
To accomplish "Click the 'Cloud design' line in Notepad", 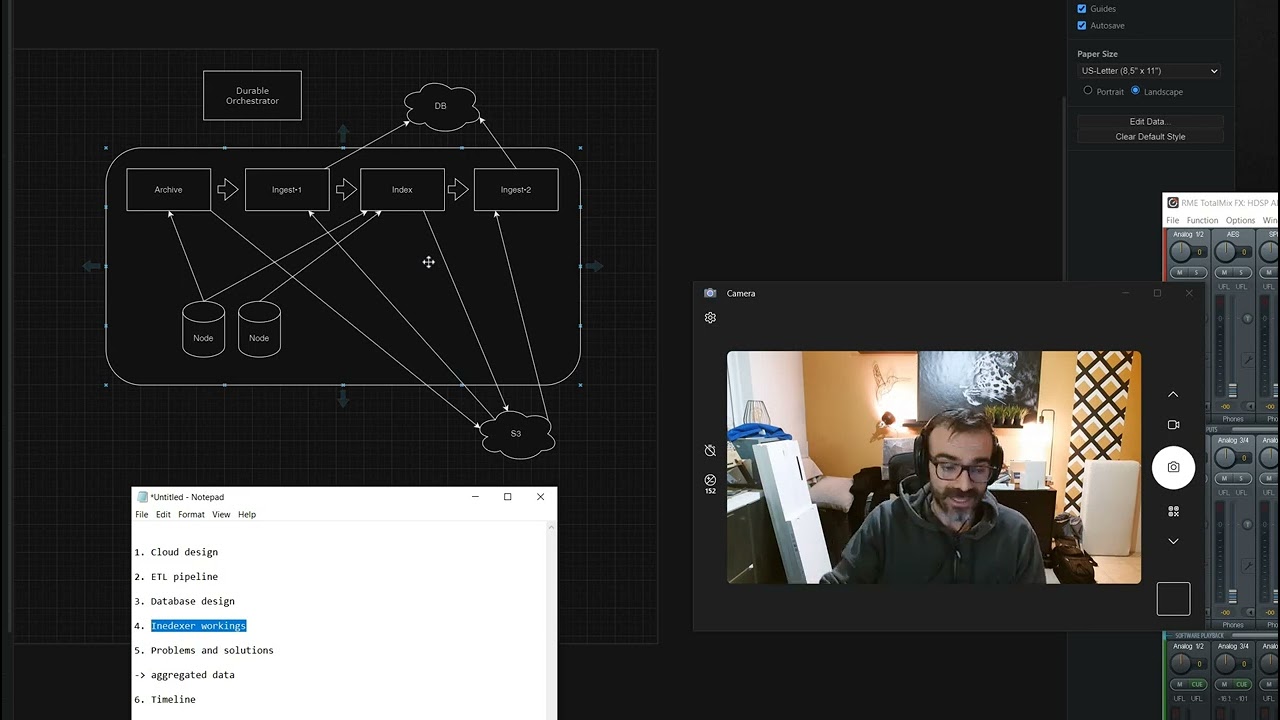I will [x=184, y=552].
